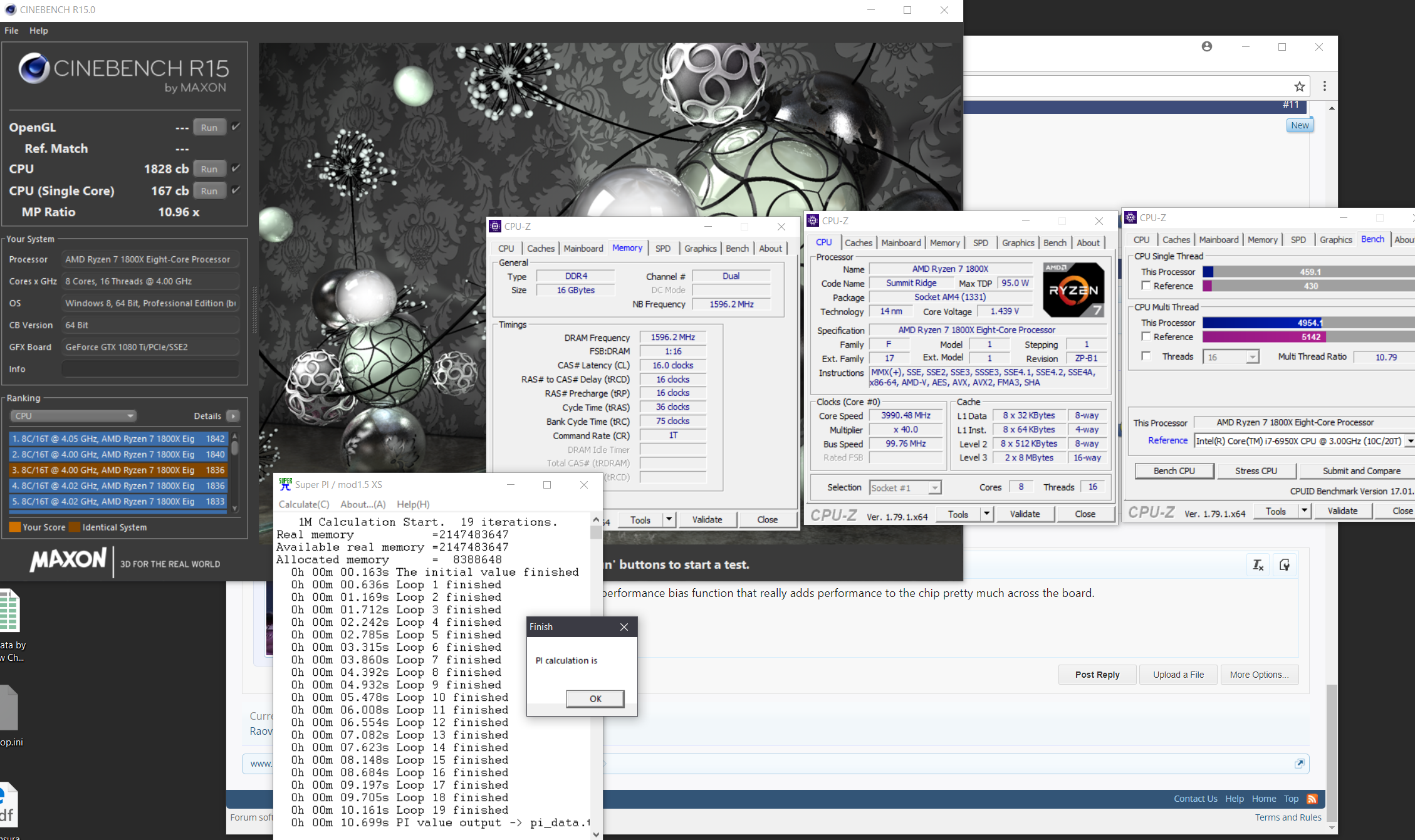Switch to SPD tab in Memory window
Viewport: 1415px width, 840px height.
click(x=663, y=249)
